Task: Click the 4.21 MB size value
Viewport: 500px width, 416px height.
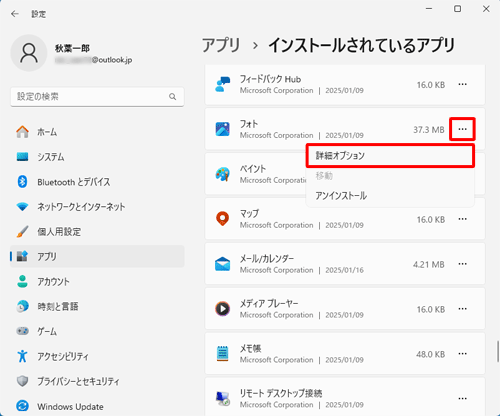Action: point(429,265)
